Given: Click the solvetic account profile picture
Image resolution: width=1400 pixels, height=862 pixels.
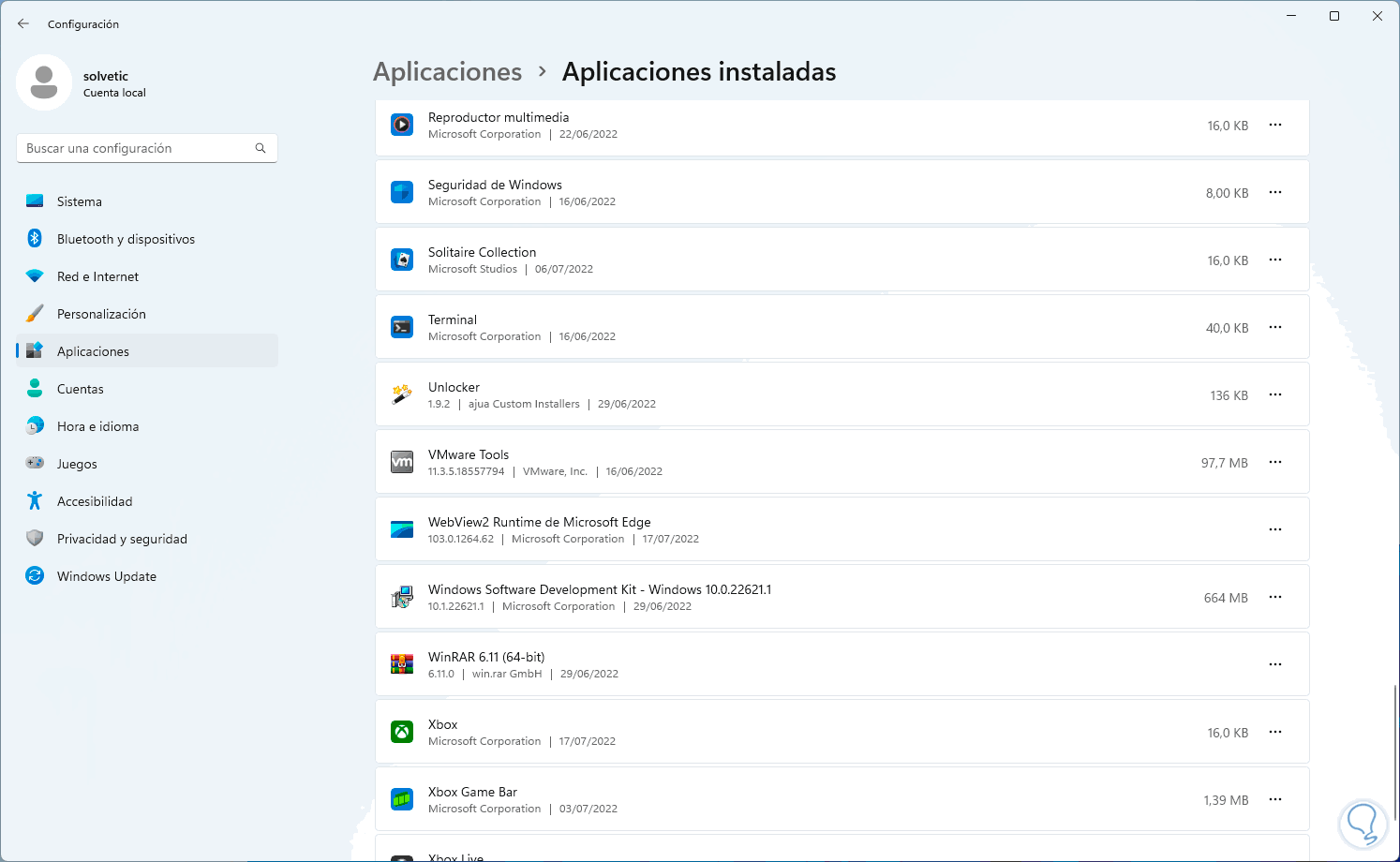Looking at the screenshot, I should coord(44,82).
